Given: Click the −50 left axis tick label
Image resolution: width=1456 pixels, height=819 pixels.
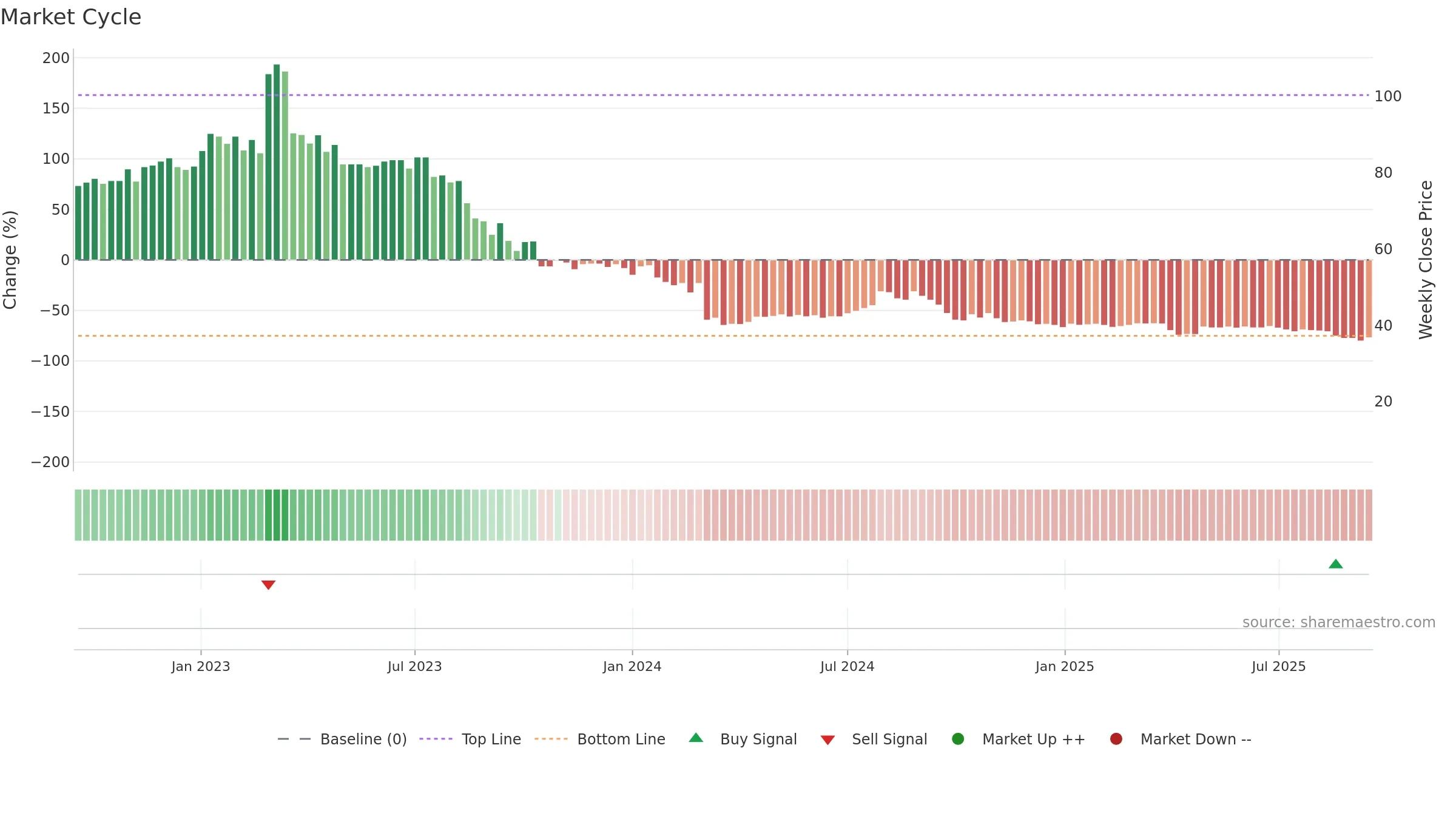Looking at the screenshot, I should 55,311.
